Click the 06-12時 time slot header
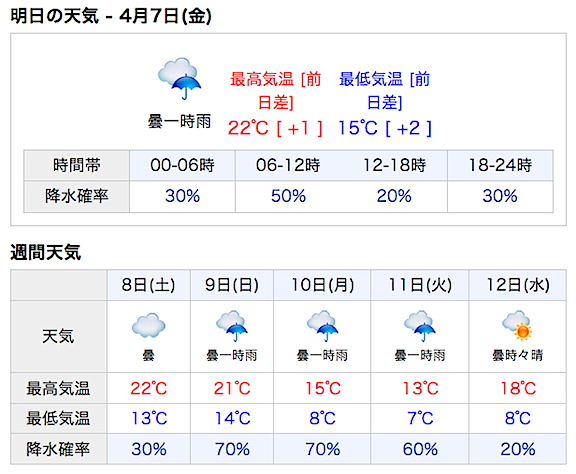Screen dimensions: 576x474 coord(288,165)
